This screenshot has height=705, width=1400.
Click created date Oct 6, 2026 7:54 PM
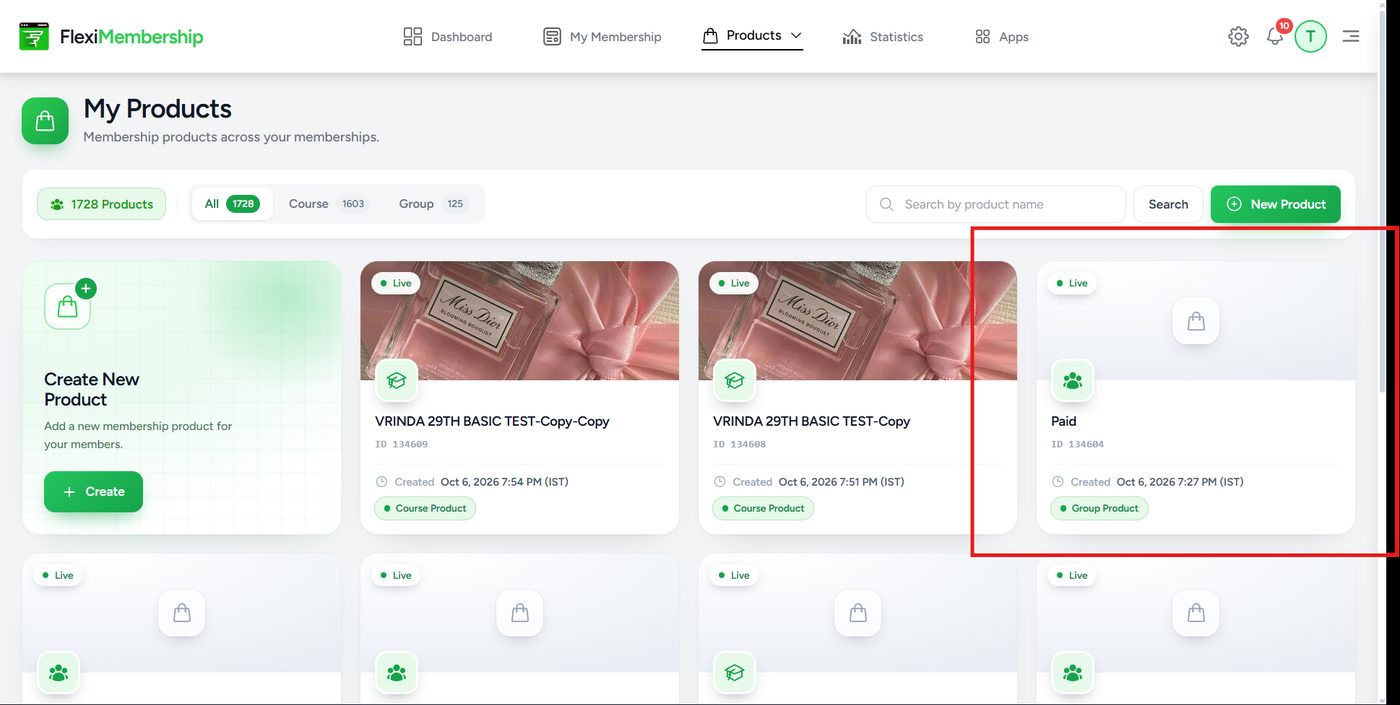[x=504, y=482]
